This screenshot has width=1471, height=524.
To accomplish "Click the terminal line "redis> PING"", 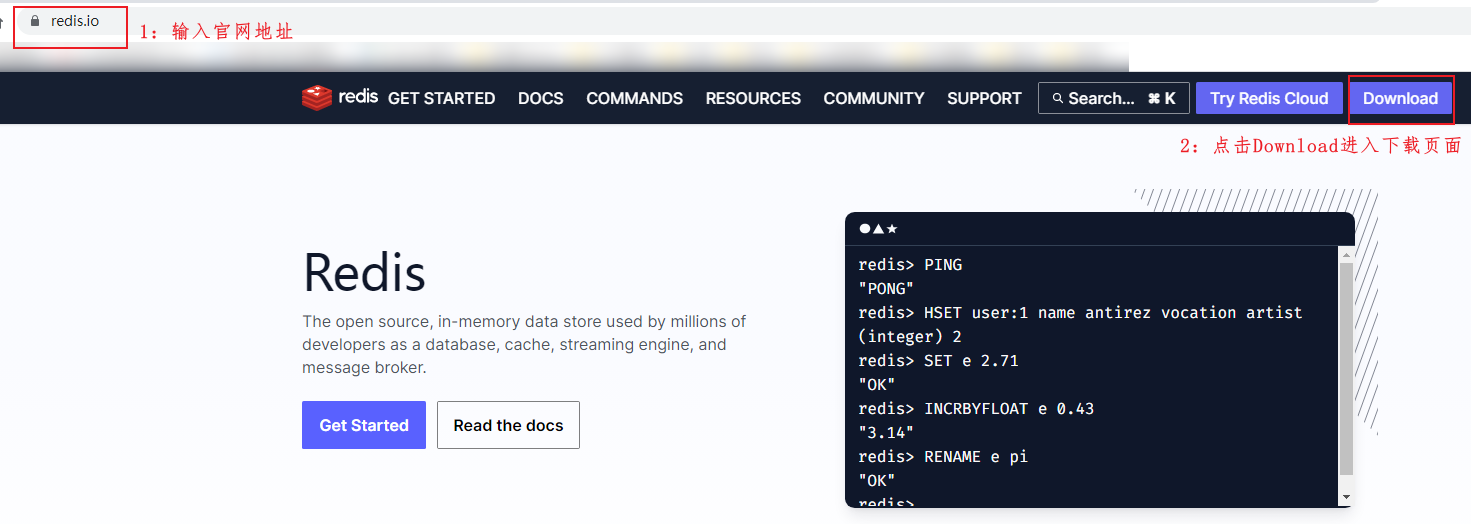I will pyautogui.click(x=910, y=265).
